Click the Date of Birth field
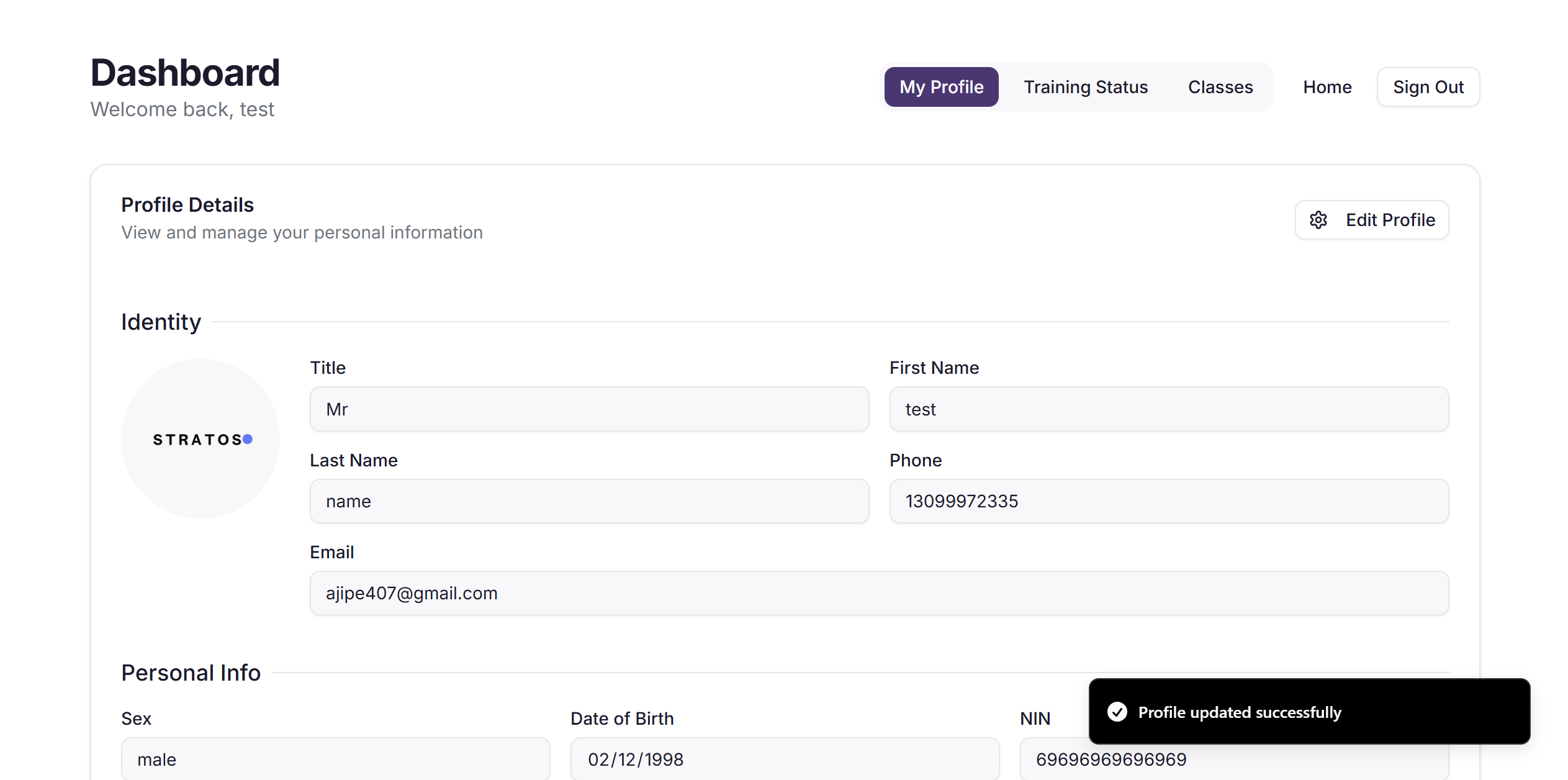The width and height of the screenshot is (1568, 780). click(784, 759)
